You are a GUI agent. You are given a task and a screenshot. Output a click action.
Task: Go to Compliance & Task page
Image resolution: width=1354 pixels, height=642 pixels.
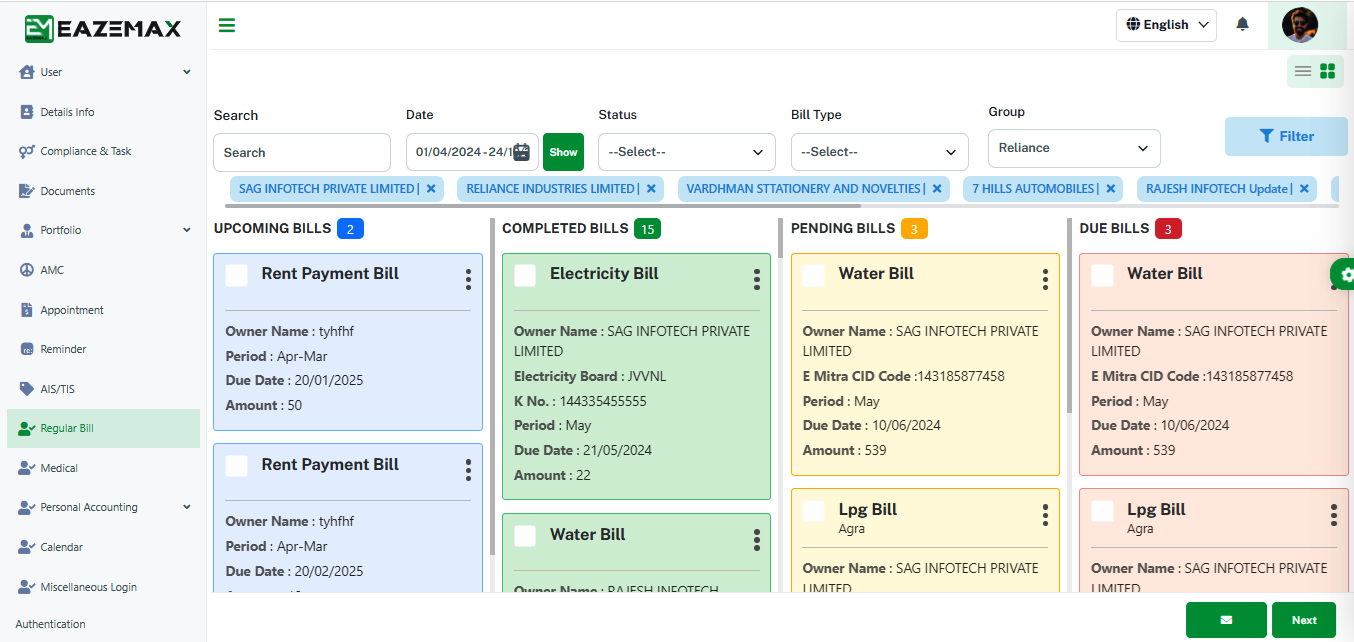85,151
